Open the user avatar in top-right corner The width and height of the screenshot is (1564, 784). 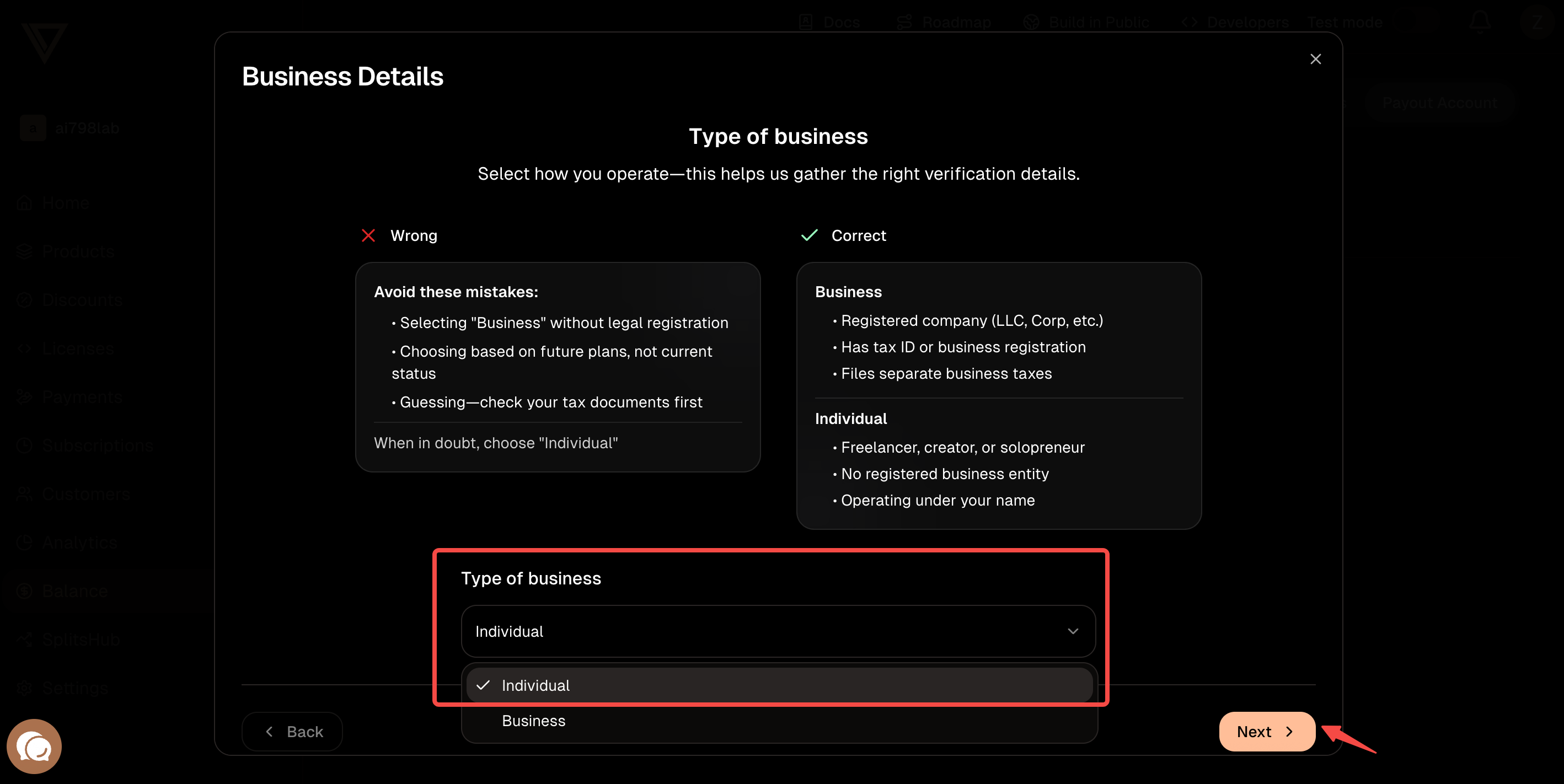pyautogui.click(x=1536, y=23)
